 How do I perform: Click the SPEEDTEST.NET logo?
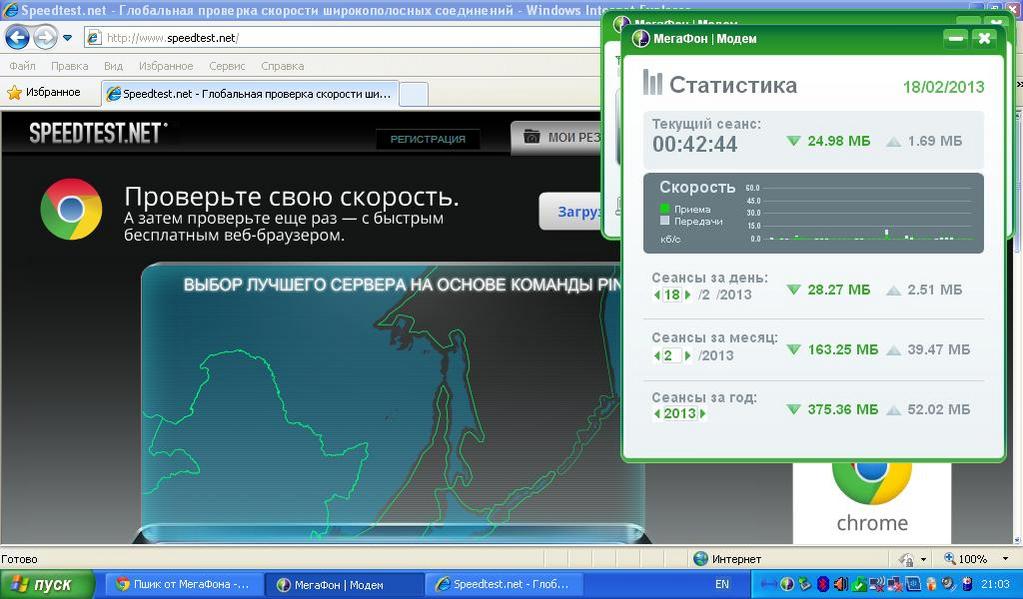tap(98, 132)
